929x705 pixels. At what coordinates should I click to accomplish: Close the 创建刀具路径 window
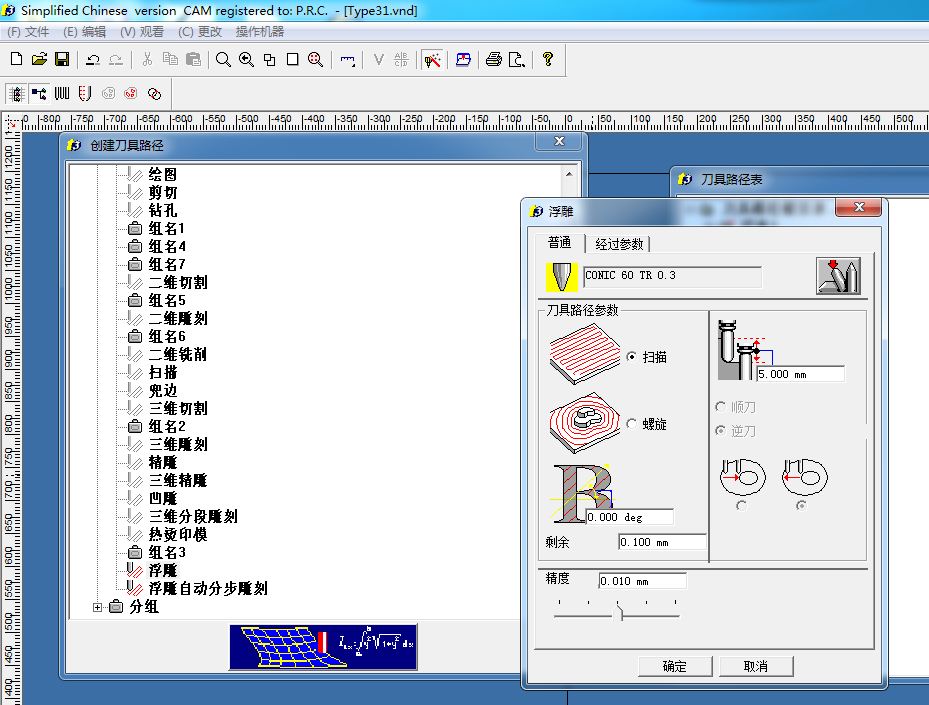tap(559, 141)
